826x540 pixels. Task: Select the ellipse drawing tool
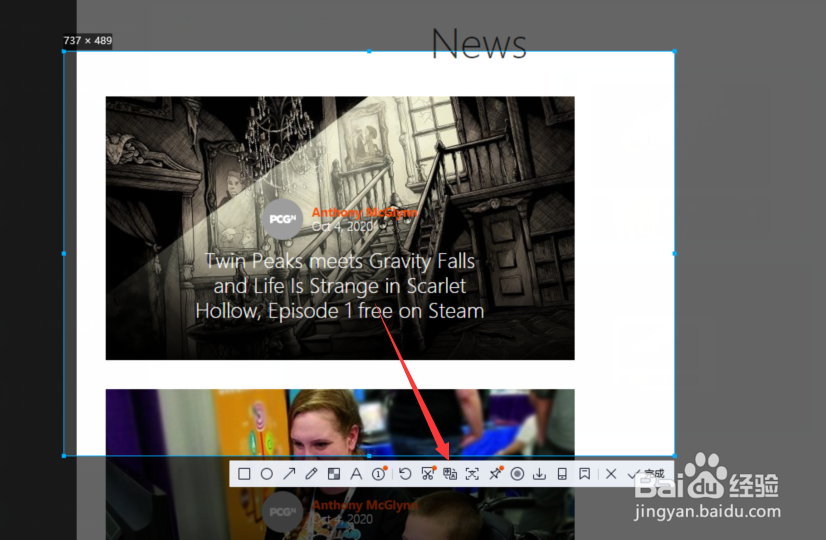267,474
